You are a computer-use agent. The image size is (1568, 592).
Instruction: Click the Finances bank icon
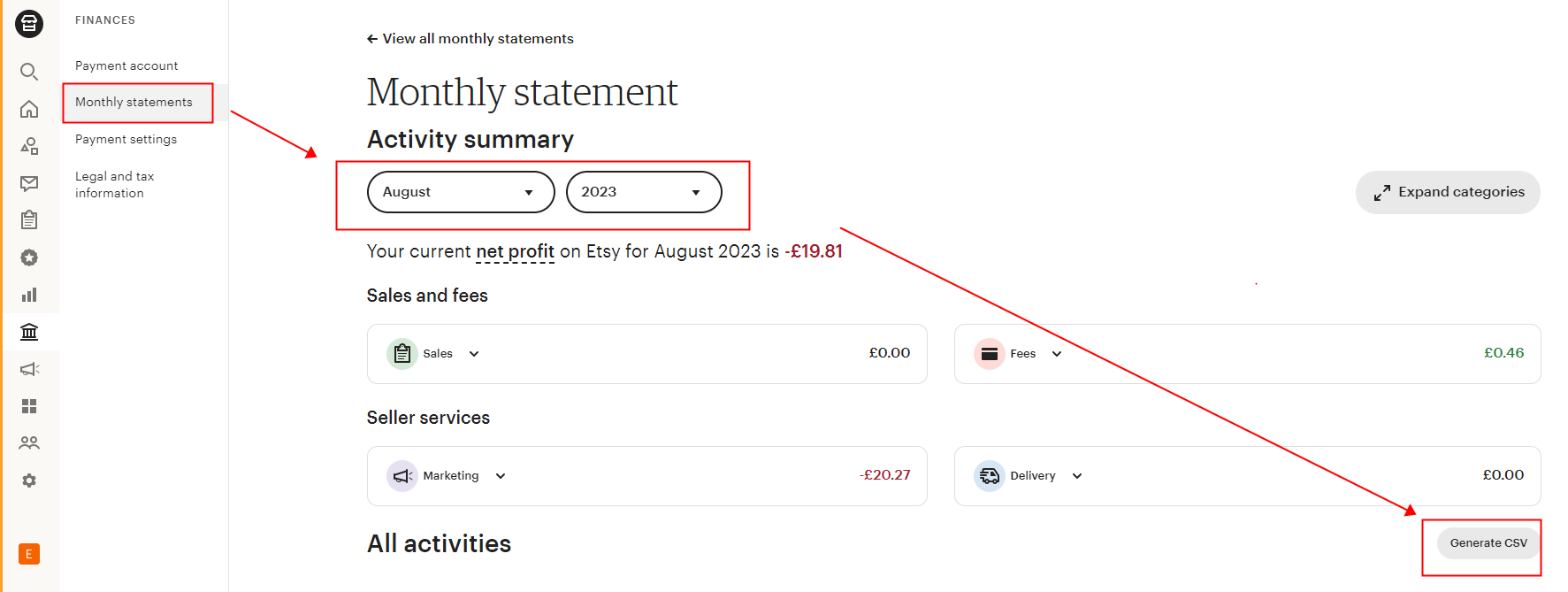(29, 332)
